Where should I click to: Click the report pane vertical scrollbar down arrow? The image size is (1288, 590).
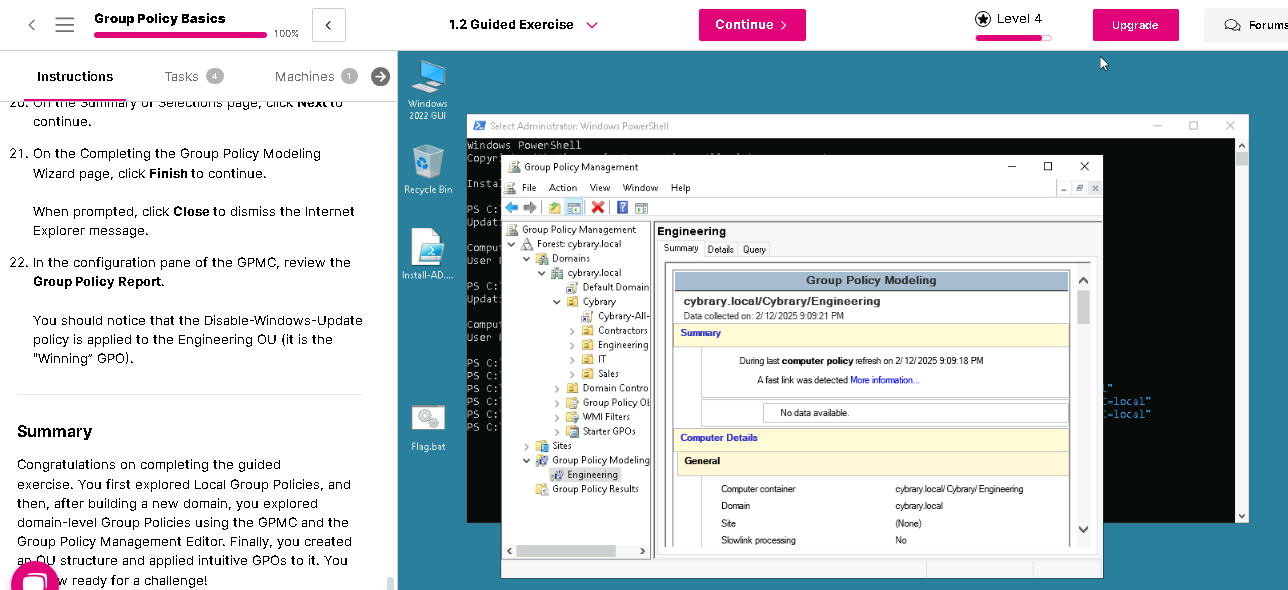click(1083, 529)
